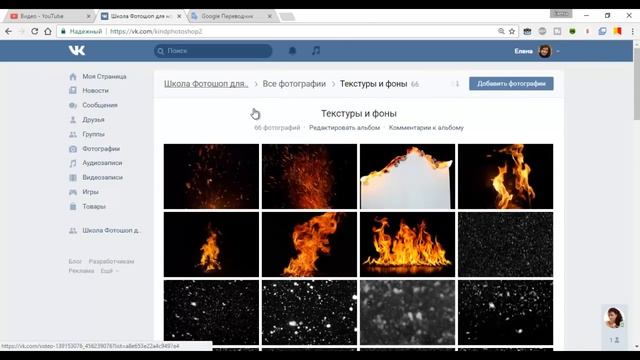
Task: Open the first sparks texture thumbnail
Action: point(211,176)
